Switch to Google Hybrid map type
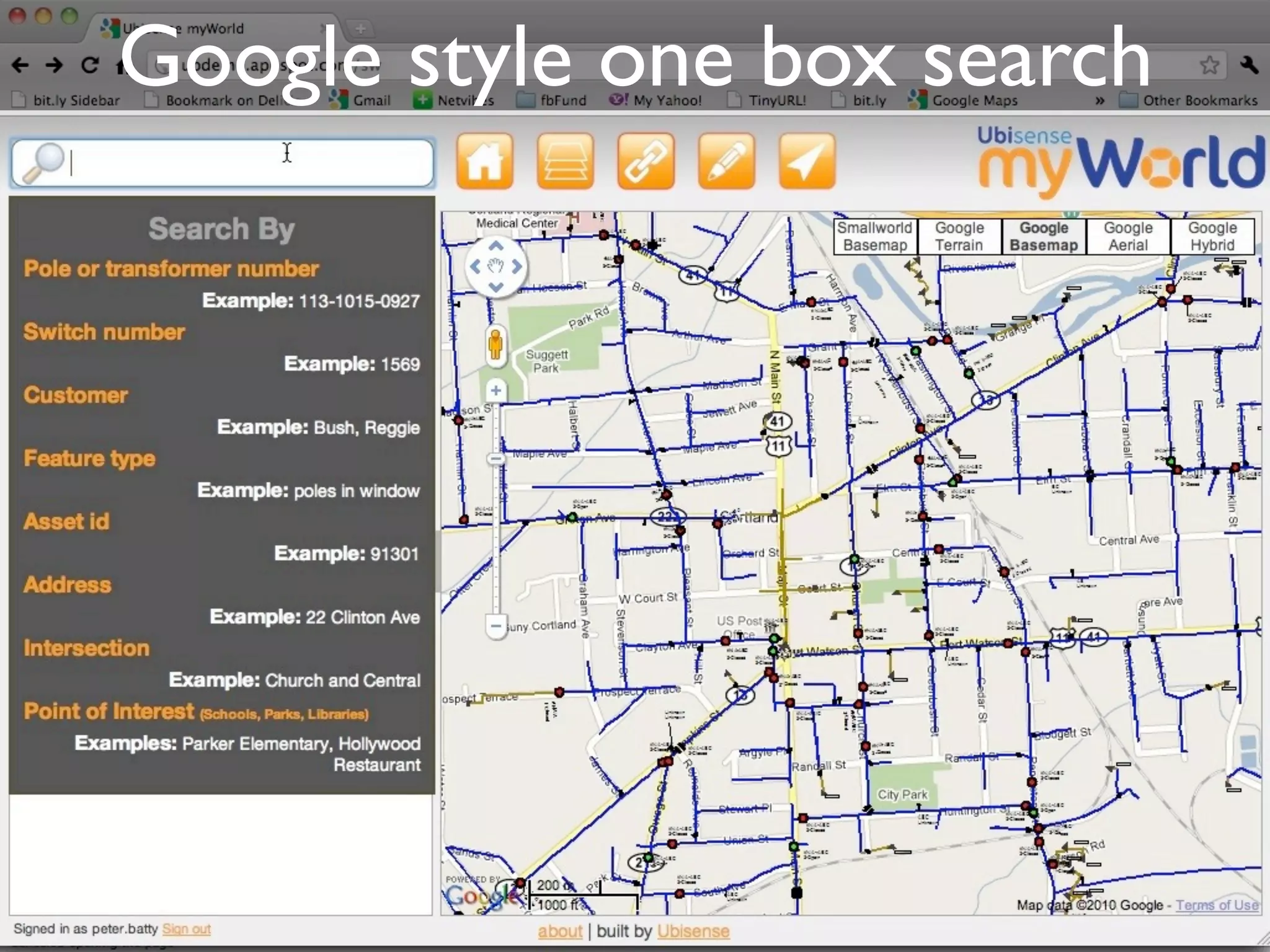The image size is (1270, 952). coord(1212,236)
